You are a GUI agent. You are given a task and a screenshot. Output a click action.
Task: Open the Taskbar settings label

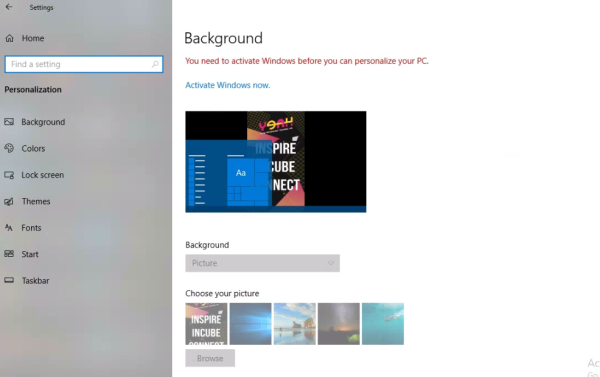click(36, 281)
